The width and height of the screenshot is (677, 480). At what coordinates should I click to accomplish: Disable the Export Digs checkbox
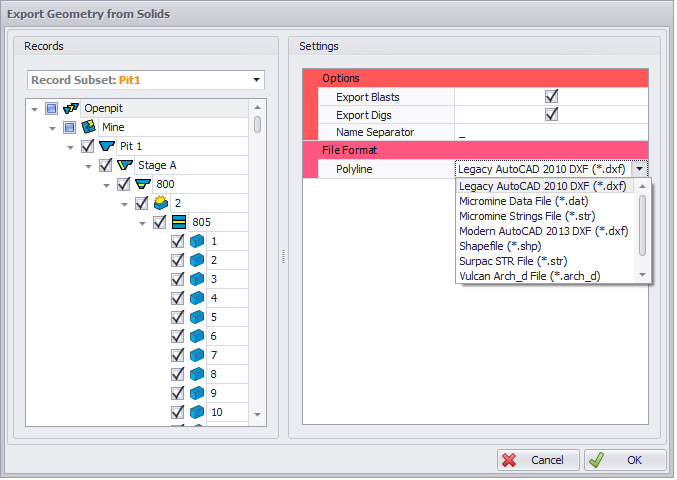pyautogui.click(x=551, y=114)
